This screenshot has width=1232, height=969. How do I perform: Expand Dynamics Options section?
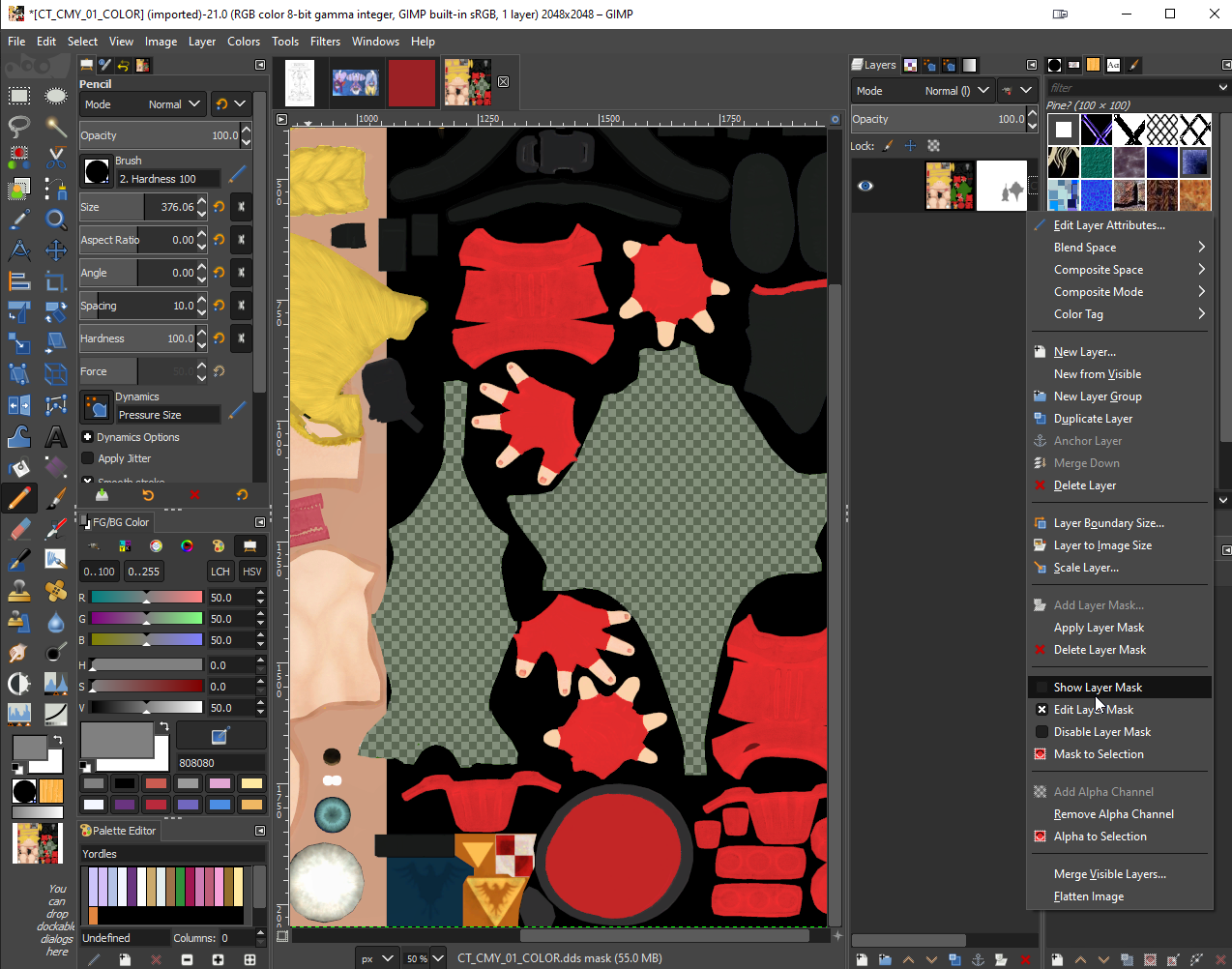click(87, 437)
